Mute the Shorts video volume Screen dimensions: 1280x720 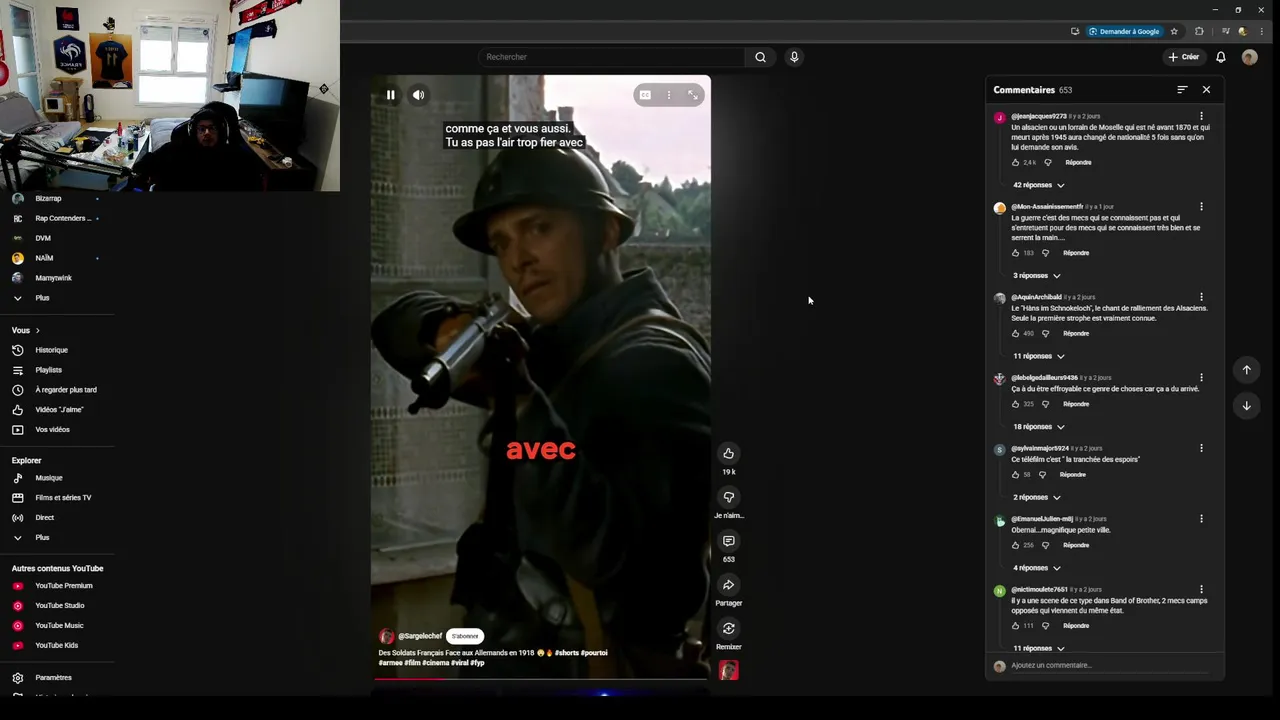(419, 95)
